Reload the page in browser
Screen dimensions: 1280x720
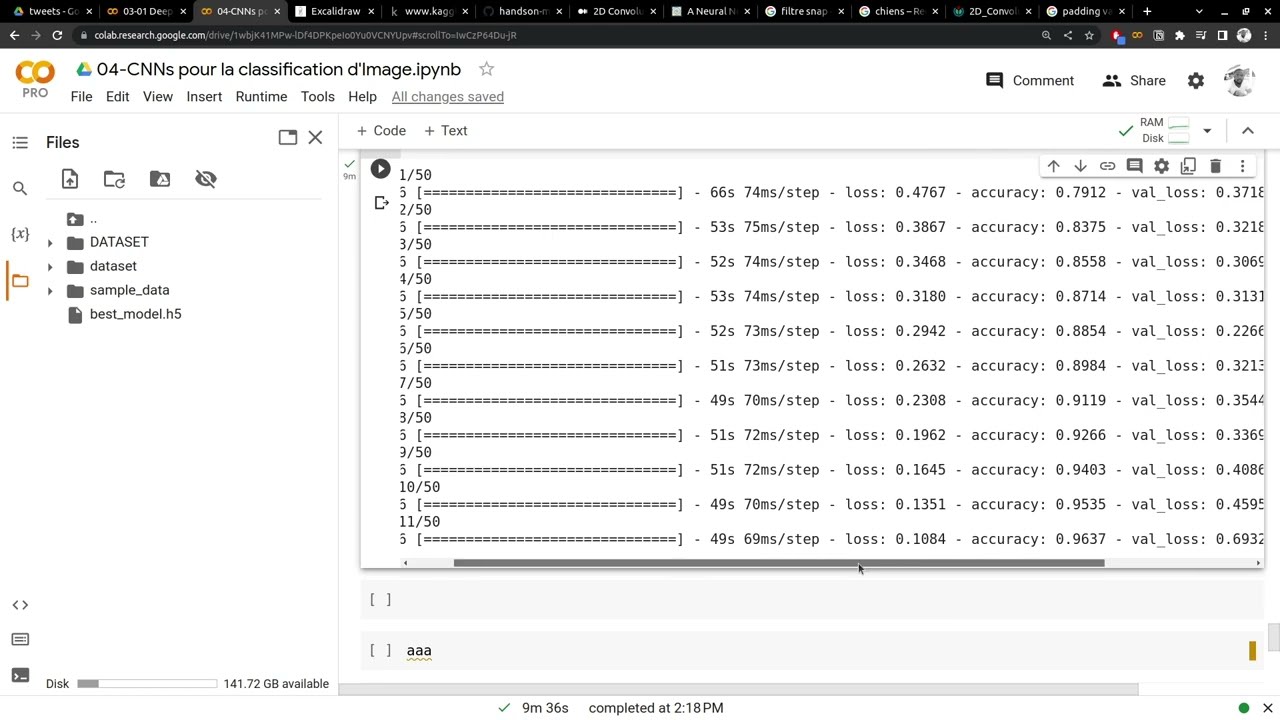[x=57, y=35]
